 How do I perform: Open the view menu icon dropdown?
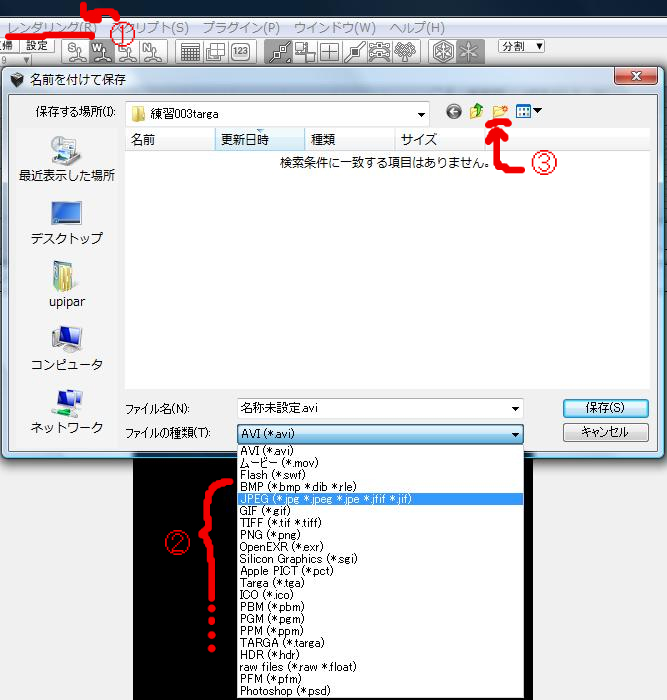[x=529, y=111]
